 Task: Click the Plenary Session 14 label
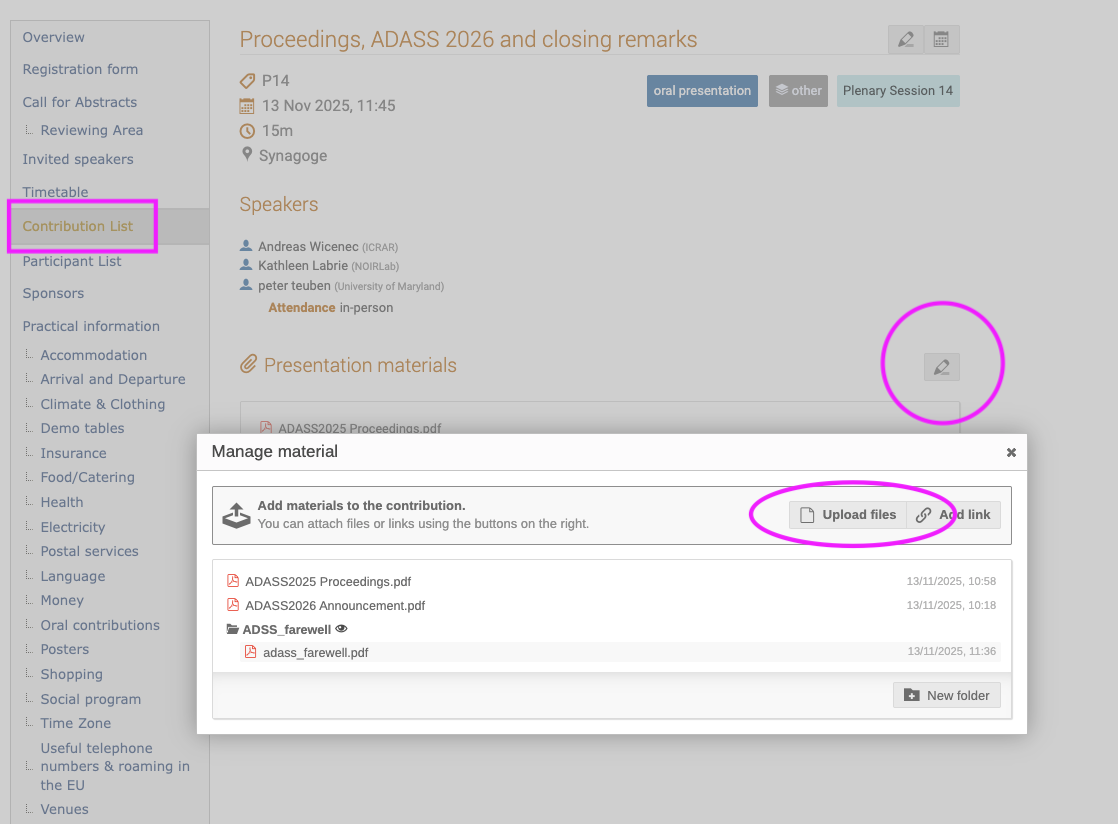click(897, 91)
